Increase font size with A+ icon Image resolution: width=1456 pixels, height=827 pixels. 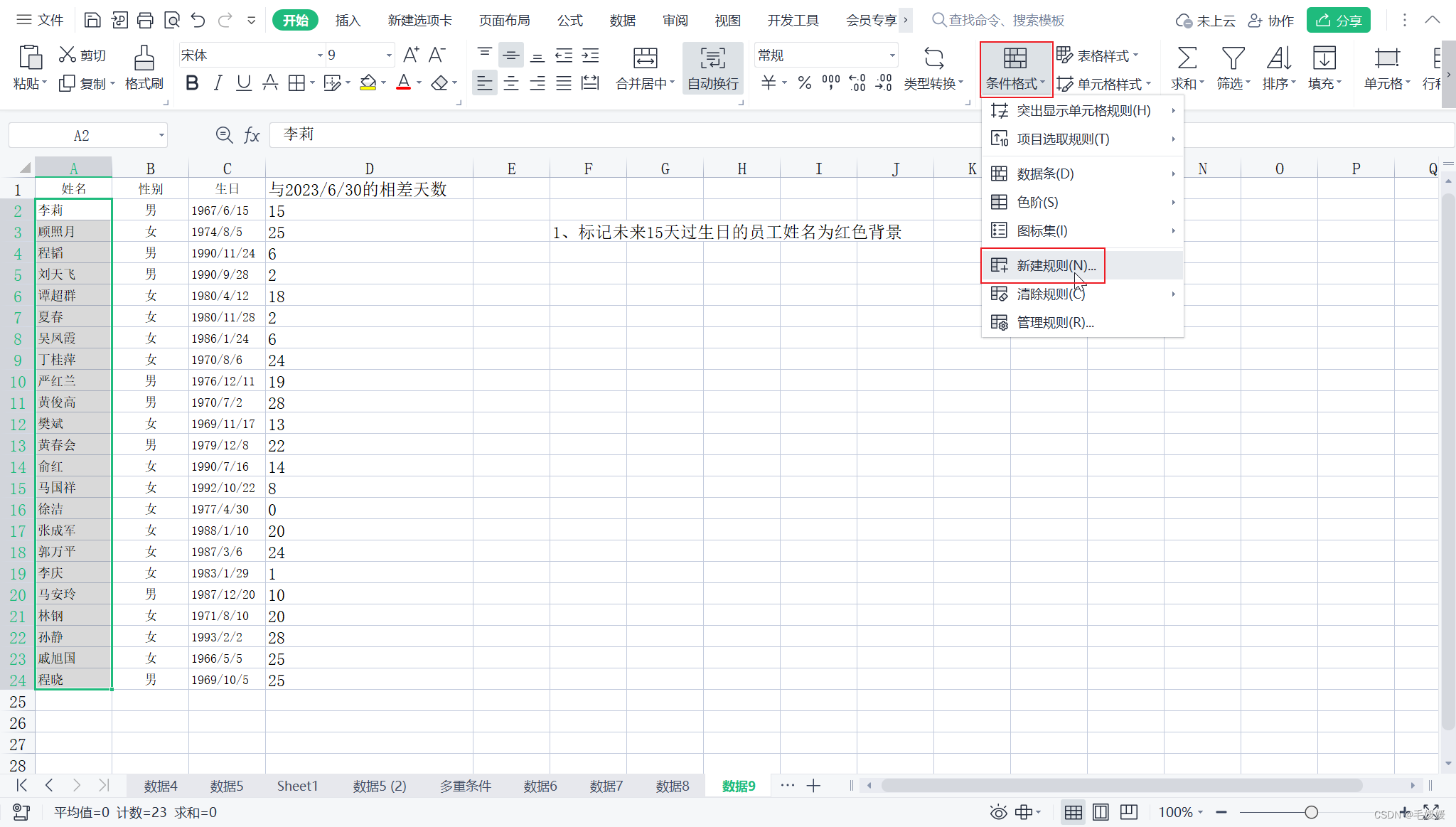411,55
